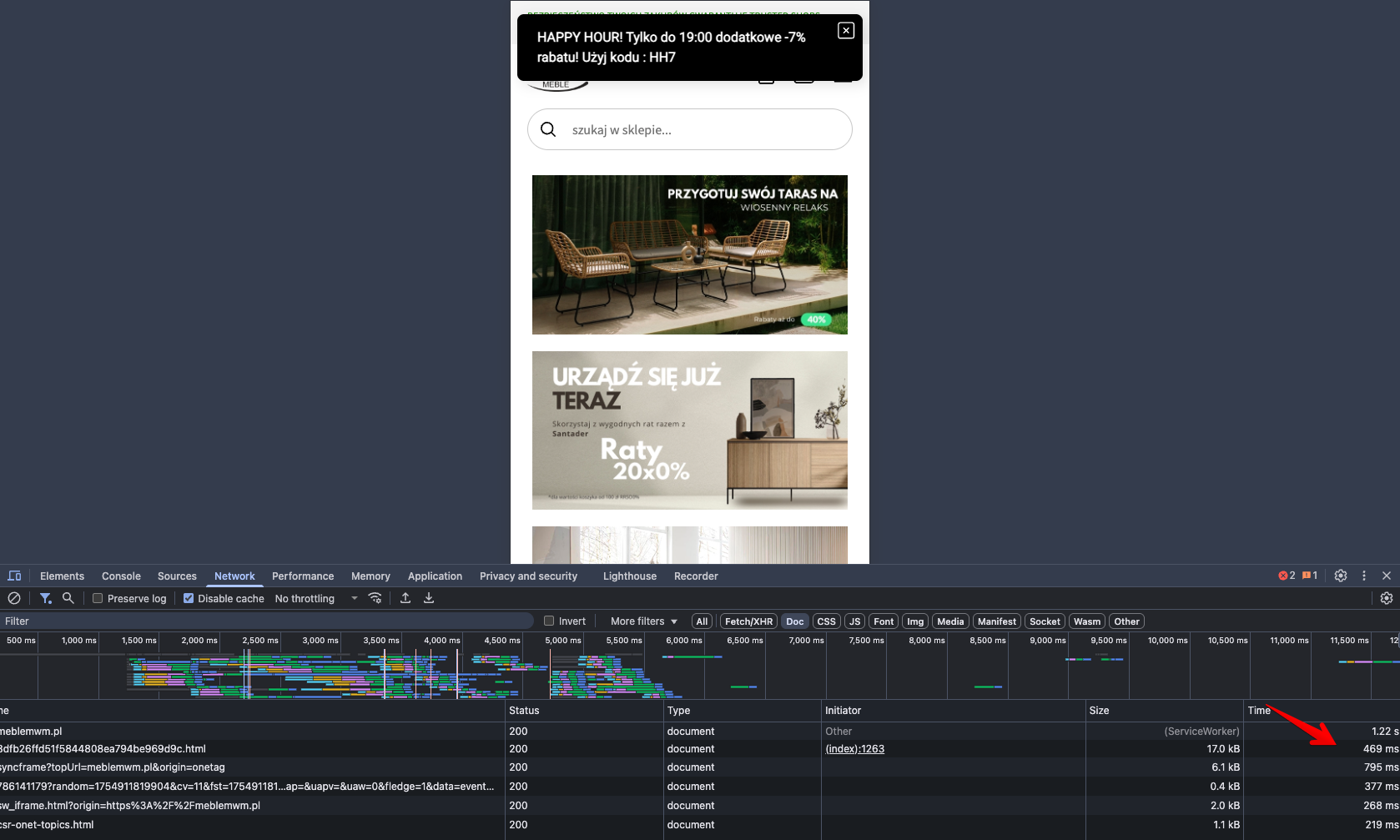Toggle the network filter funnel icon
Image resolution: width=1400 pixels, height=840 pixels.
46,598
